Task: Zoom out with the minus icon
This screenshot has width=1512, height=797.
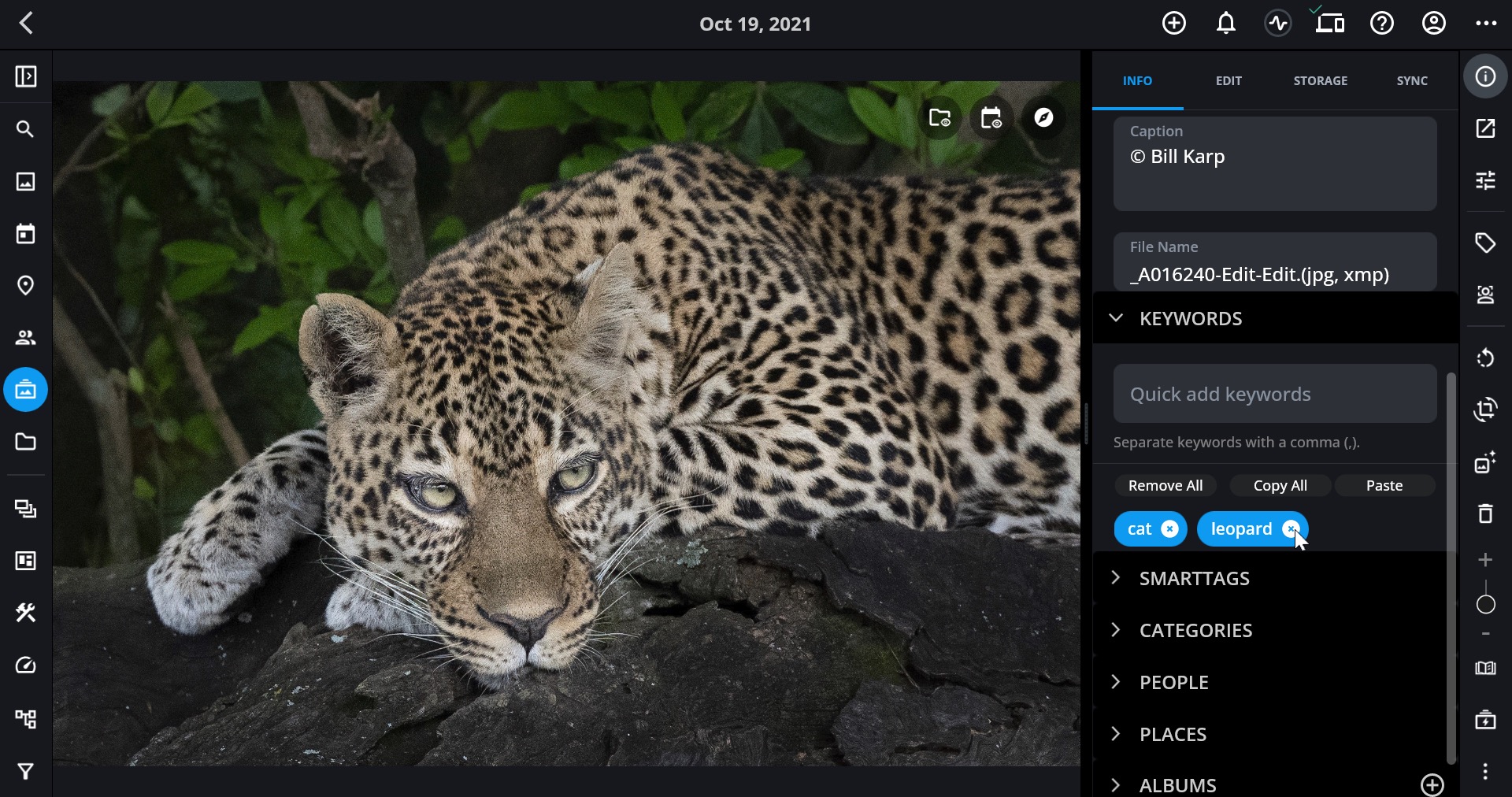Action: 1485,634
